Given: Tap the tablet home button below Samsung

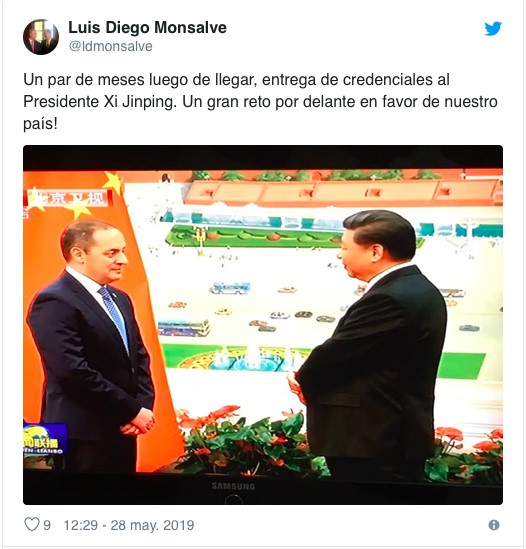Looking at the screenshot, I should click(x=234, y=500).
